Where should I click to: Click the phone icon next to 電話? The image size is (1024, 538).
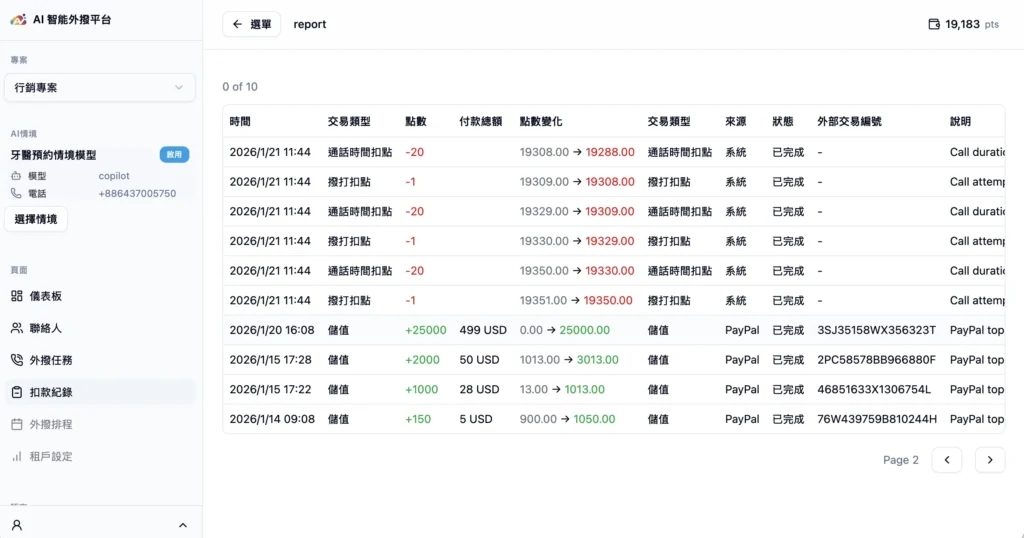pos(16,193)
